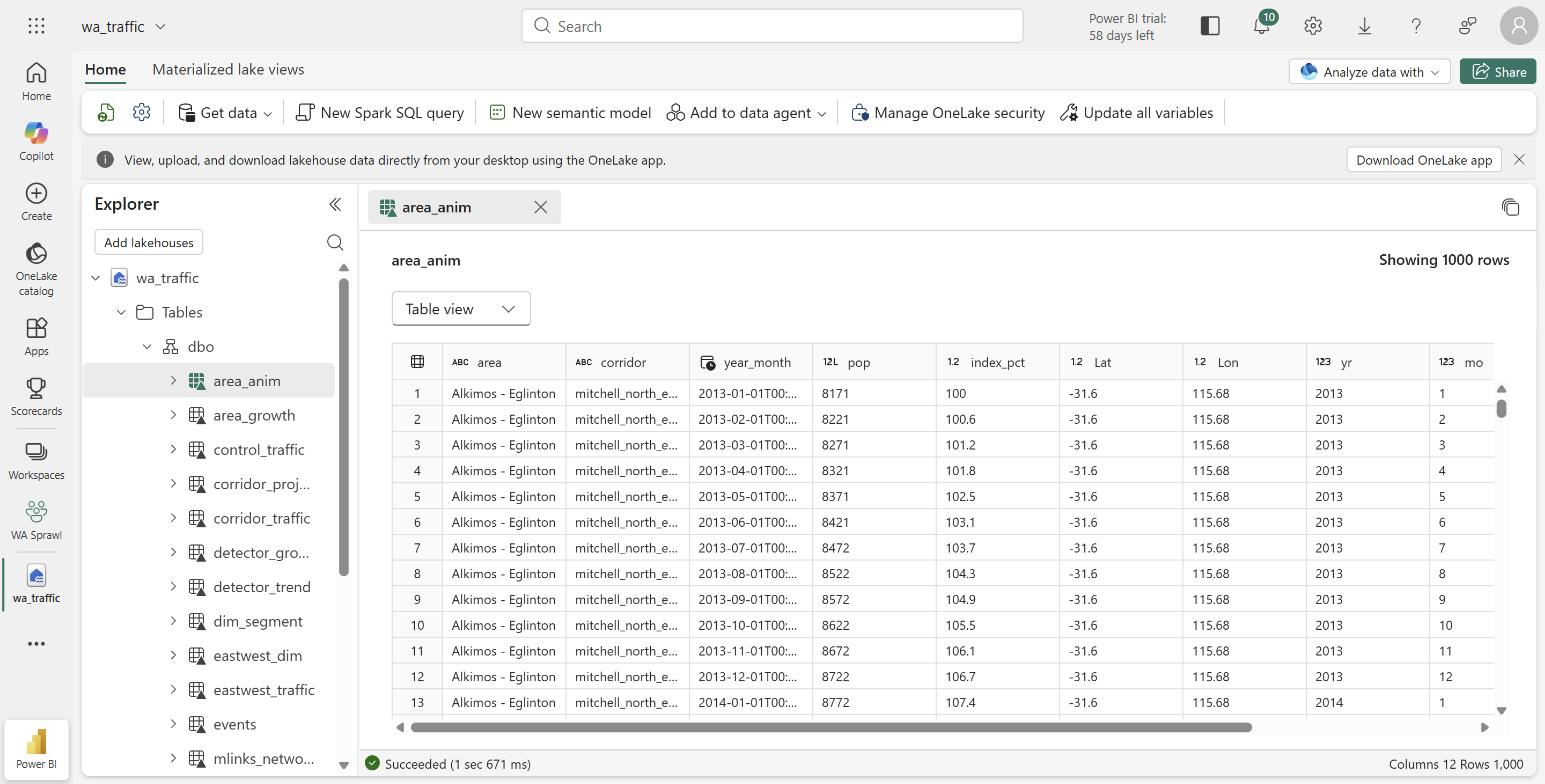
Task: Click the index_pct column header
Action: [x=997, y=362]
